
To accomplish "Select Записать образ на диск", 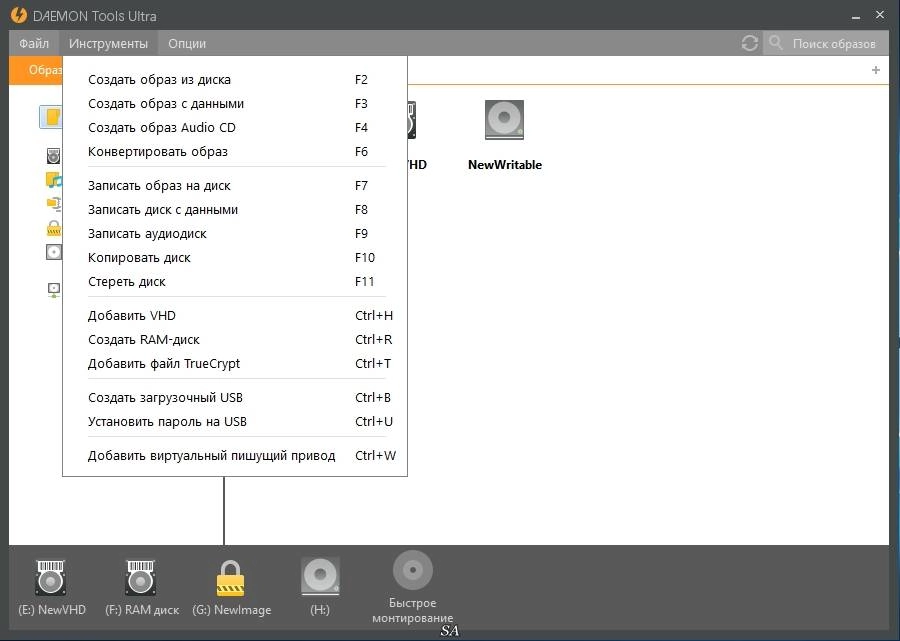I will [235, 186].
